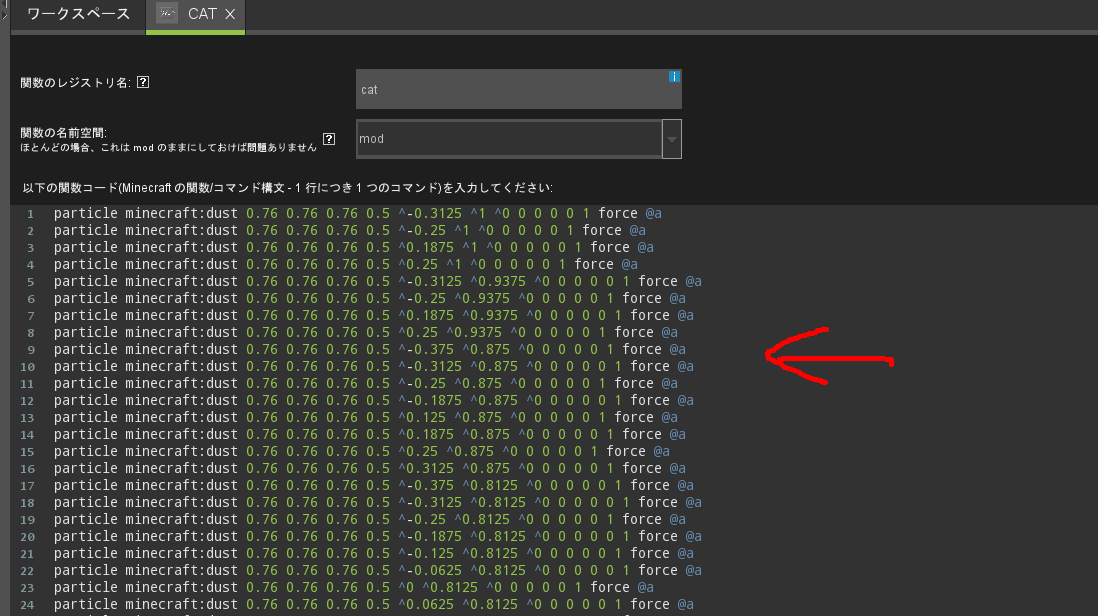Click the collapse arrow at the top-left edge
Screen dimensions: 1098x616
pos(4,12)
